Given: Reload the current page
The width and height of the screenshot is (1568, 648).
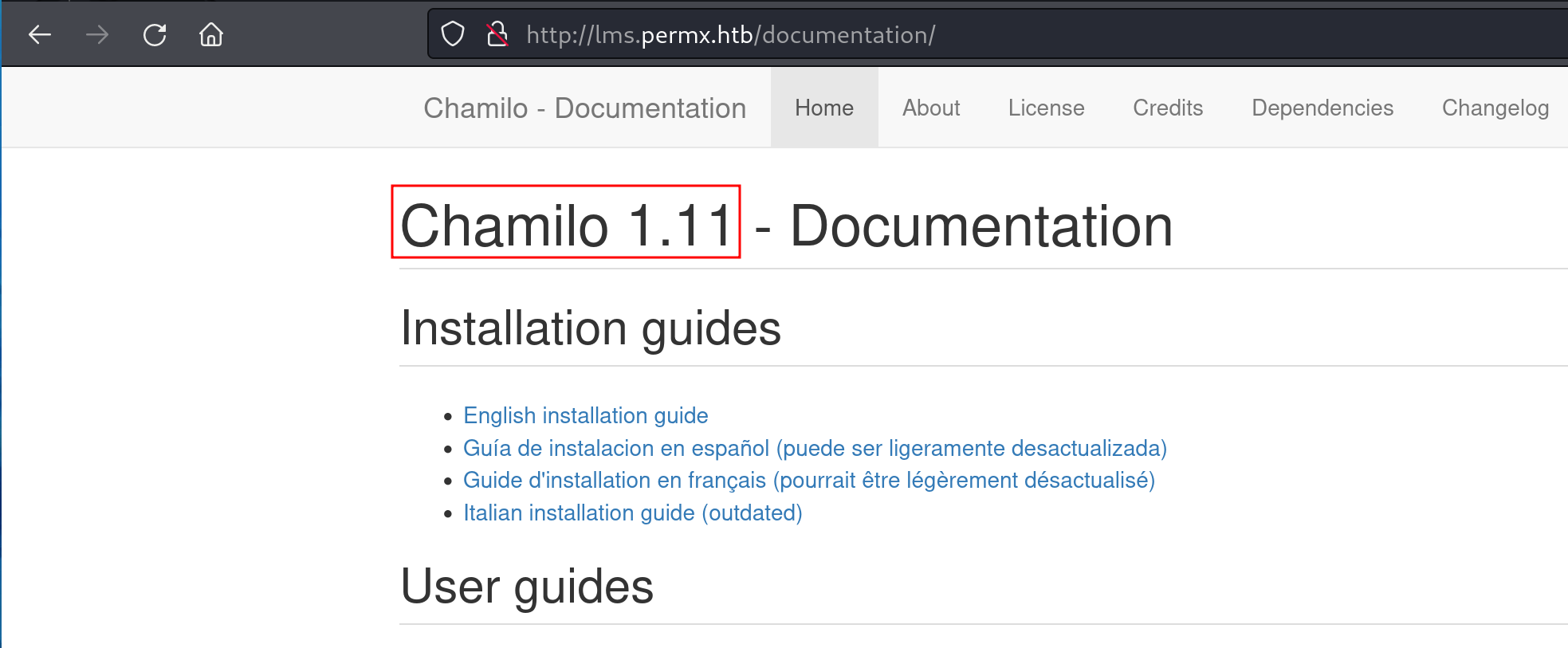Looking at the screenshot, I should 155,34.
